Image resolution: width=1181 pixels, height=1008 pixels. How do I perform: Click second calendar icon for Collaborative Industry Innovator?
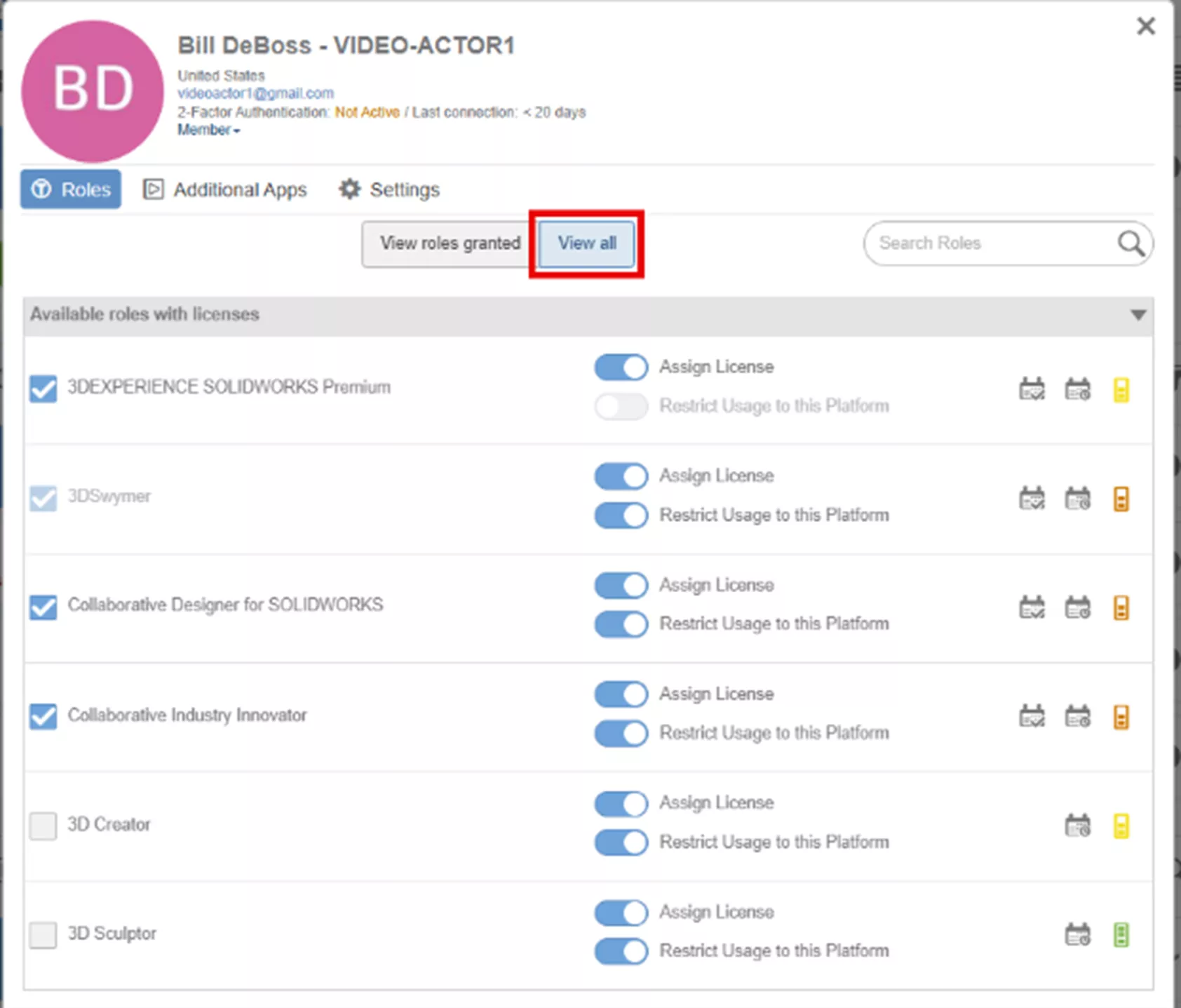[1078, 717]
